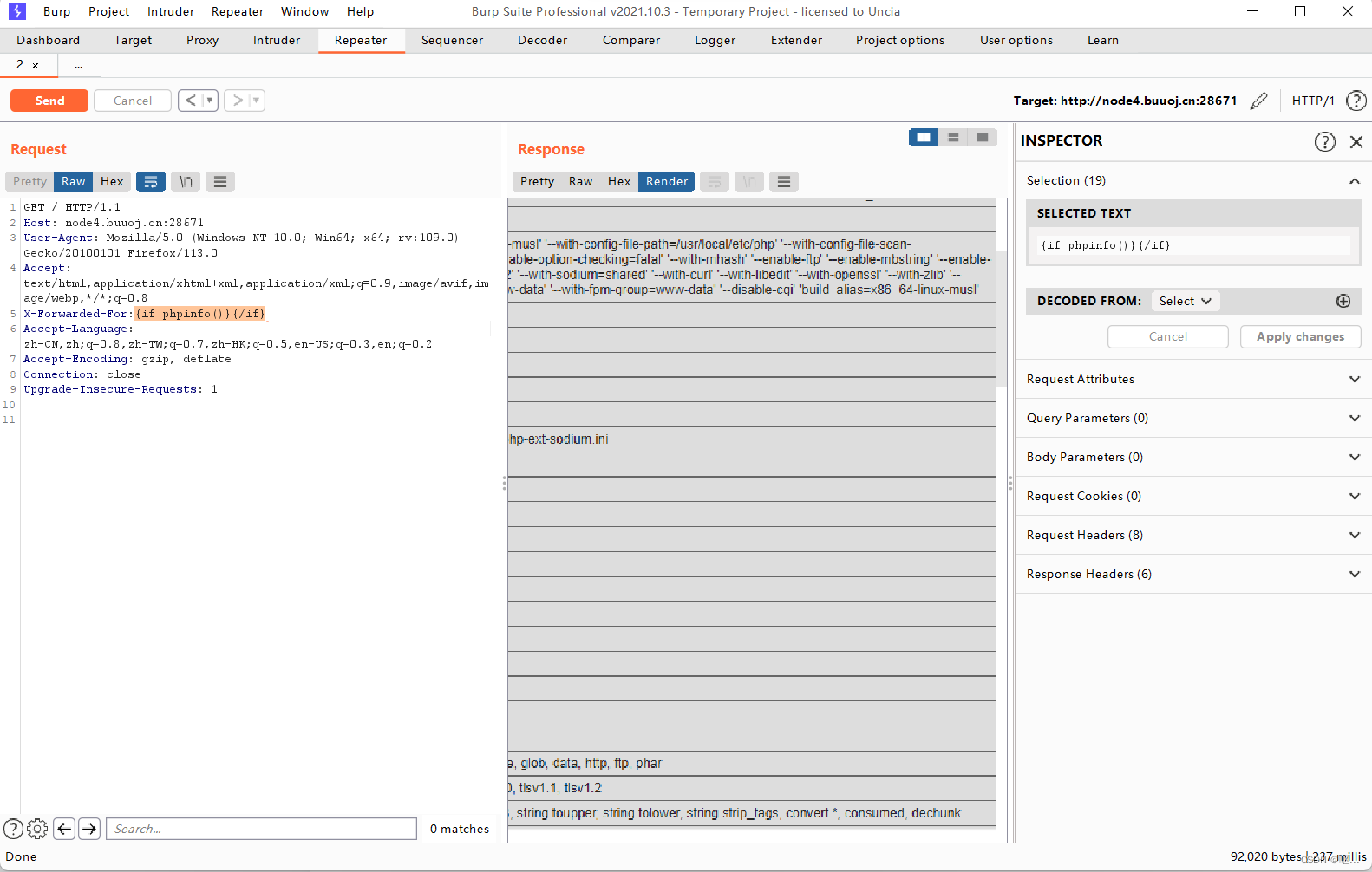This screenshot has width=1372, height=872.
Task: Switch to side-by-side layout view
Action: (924, 137)
